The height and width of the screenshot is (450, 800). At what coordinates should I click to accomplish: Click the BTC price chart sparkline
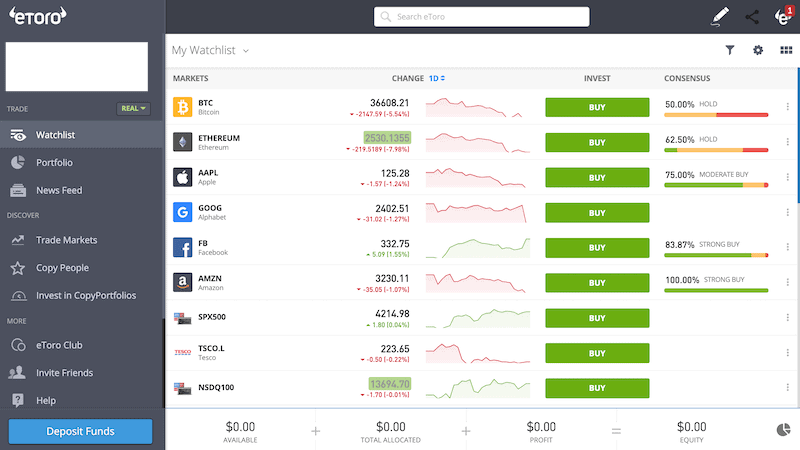(478, 108)
